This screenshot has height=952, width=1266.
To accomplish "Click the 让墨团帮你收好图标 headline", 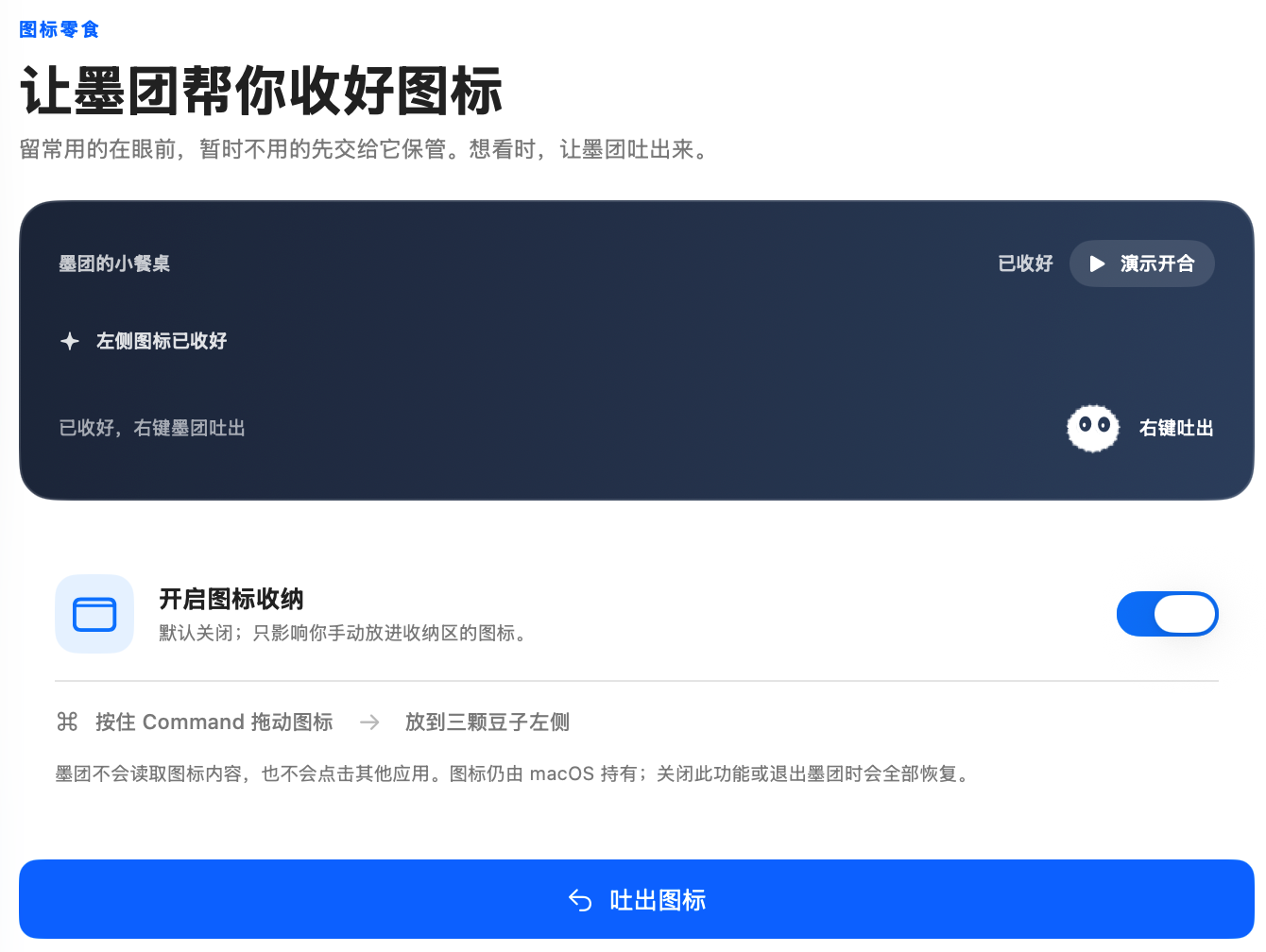I will (262, 91).
